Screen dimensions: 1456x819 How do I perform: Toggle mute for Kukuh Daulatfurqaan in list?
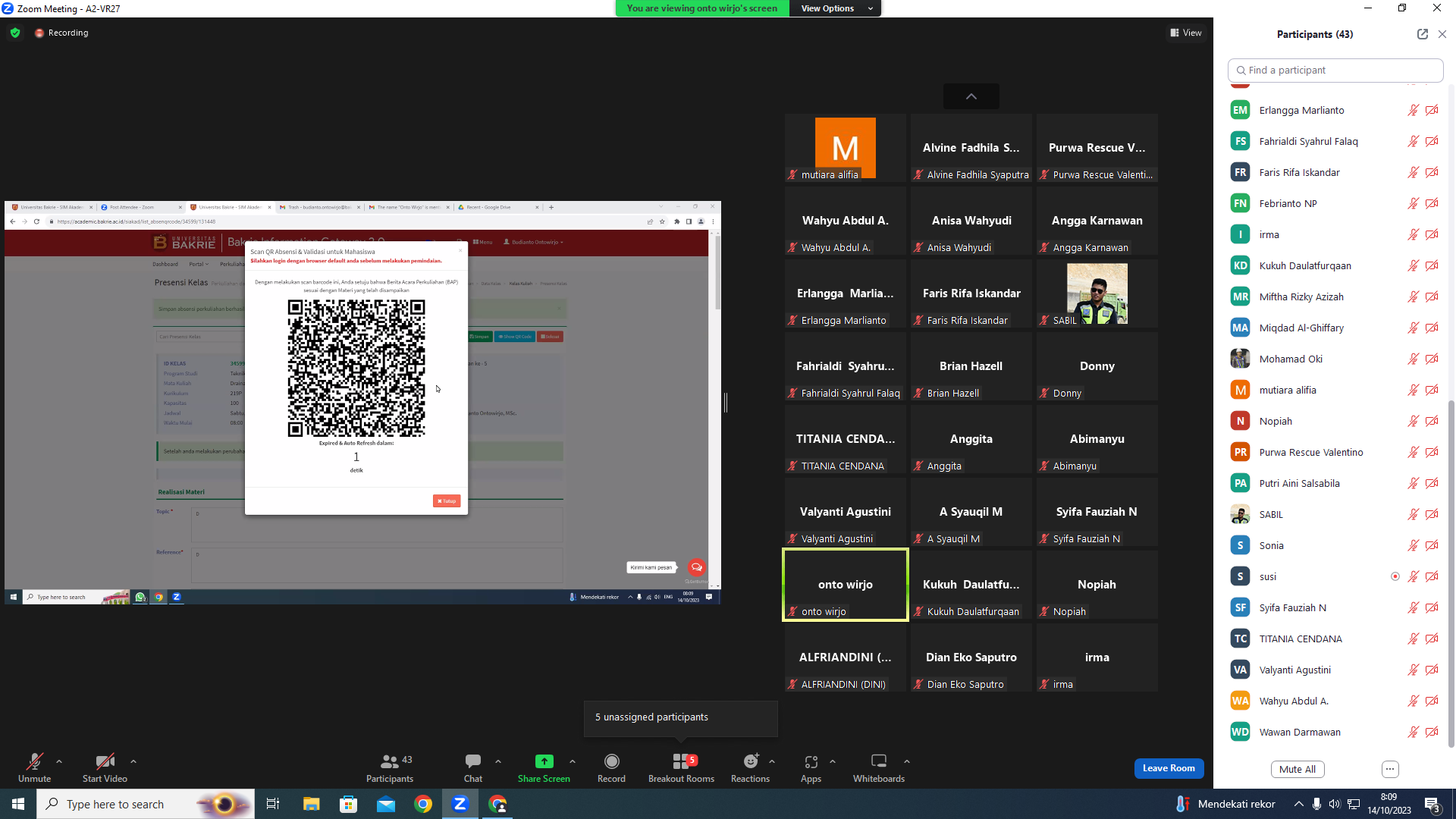pos(1413,265)
